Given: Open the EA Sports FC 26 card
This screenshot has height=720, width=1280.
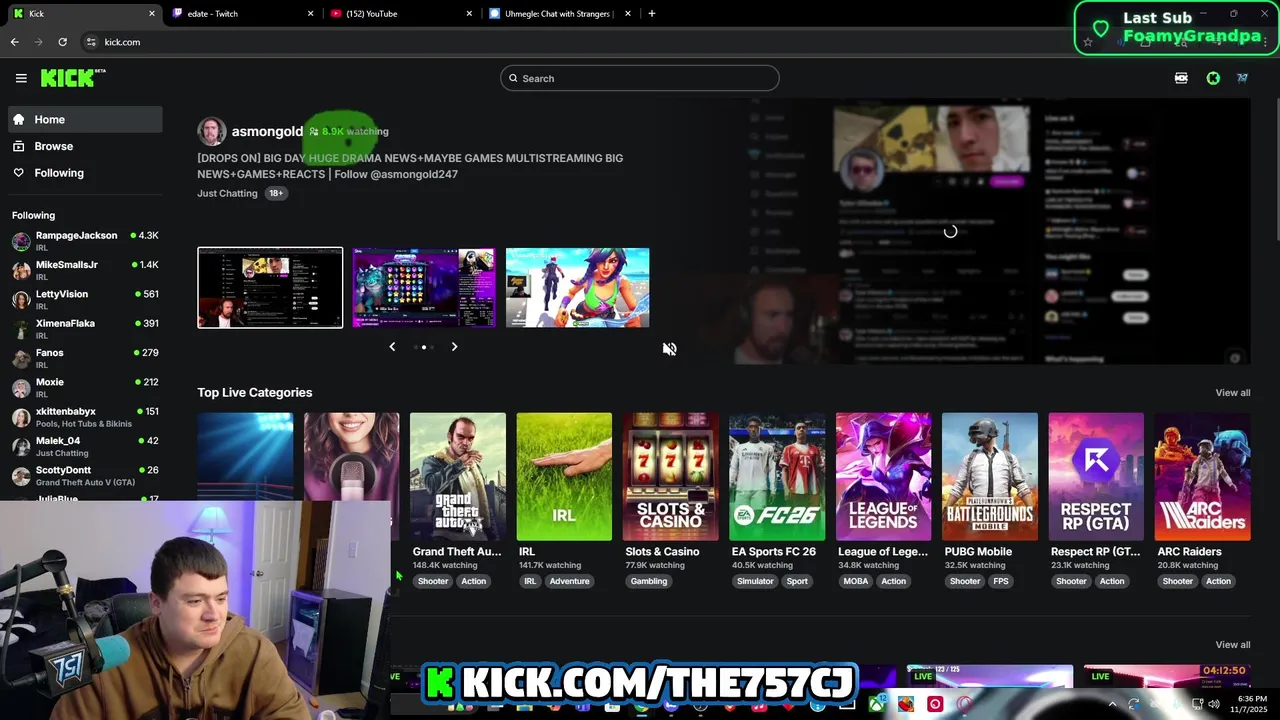Looking at the screenshot, I should coord(777,477).
